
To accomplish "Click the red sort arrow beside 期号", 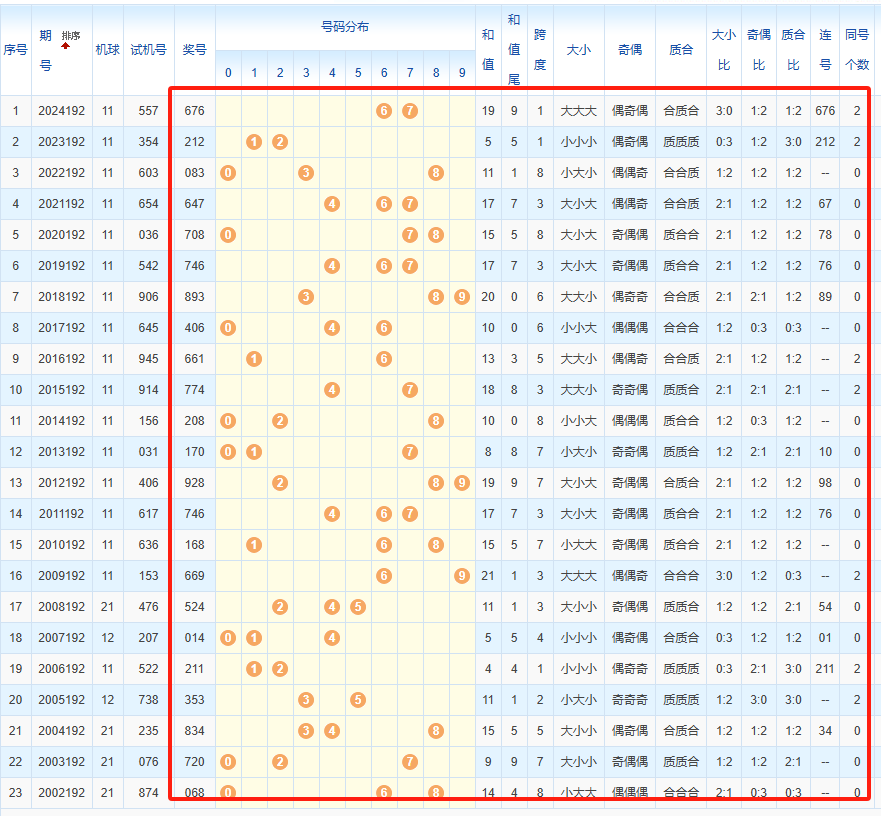I will pos(66,46).
